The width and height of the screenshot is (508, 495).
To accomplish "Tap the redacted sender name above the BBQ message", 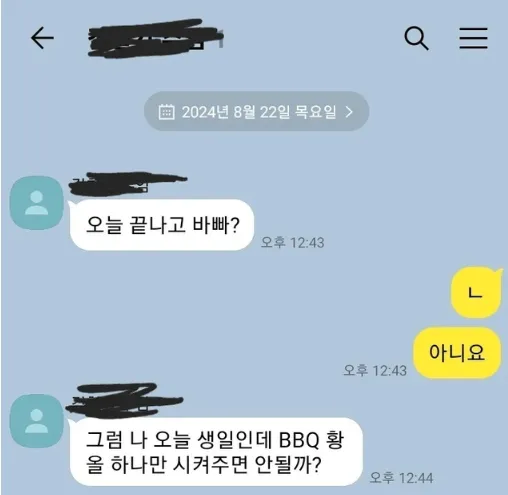I will [124, 400].
